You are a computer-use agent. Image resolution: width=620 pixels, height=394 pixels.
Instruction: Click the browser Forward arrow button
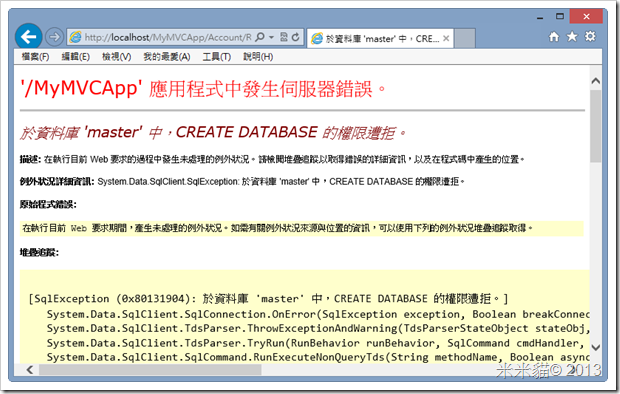point(54,37)
